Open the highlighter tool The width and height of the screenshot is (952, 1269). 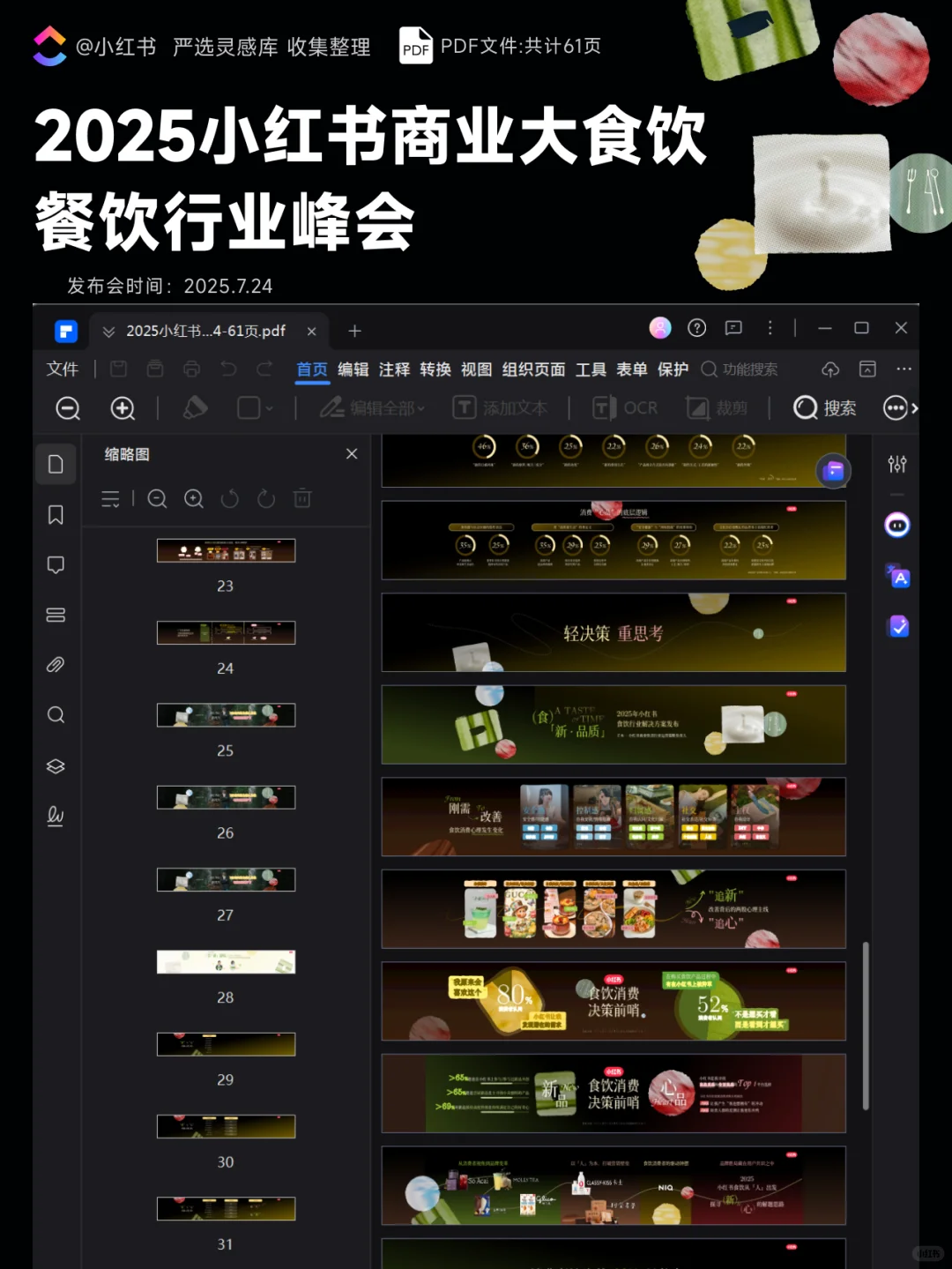(x=195, y=407)
